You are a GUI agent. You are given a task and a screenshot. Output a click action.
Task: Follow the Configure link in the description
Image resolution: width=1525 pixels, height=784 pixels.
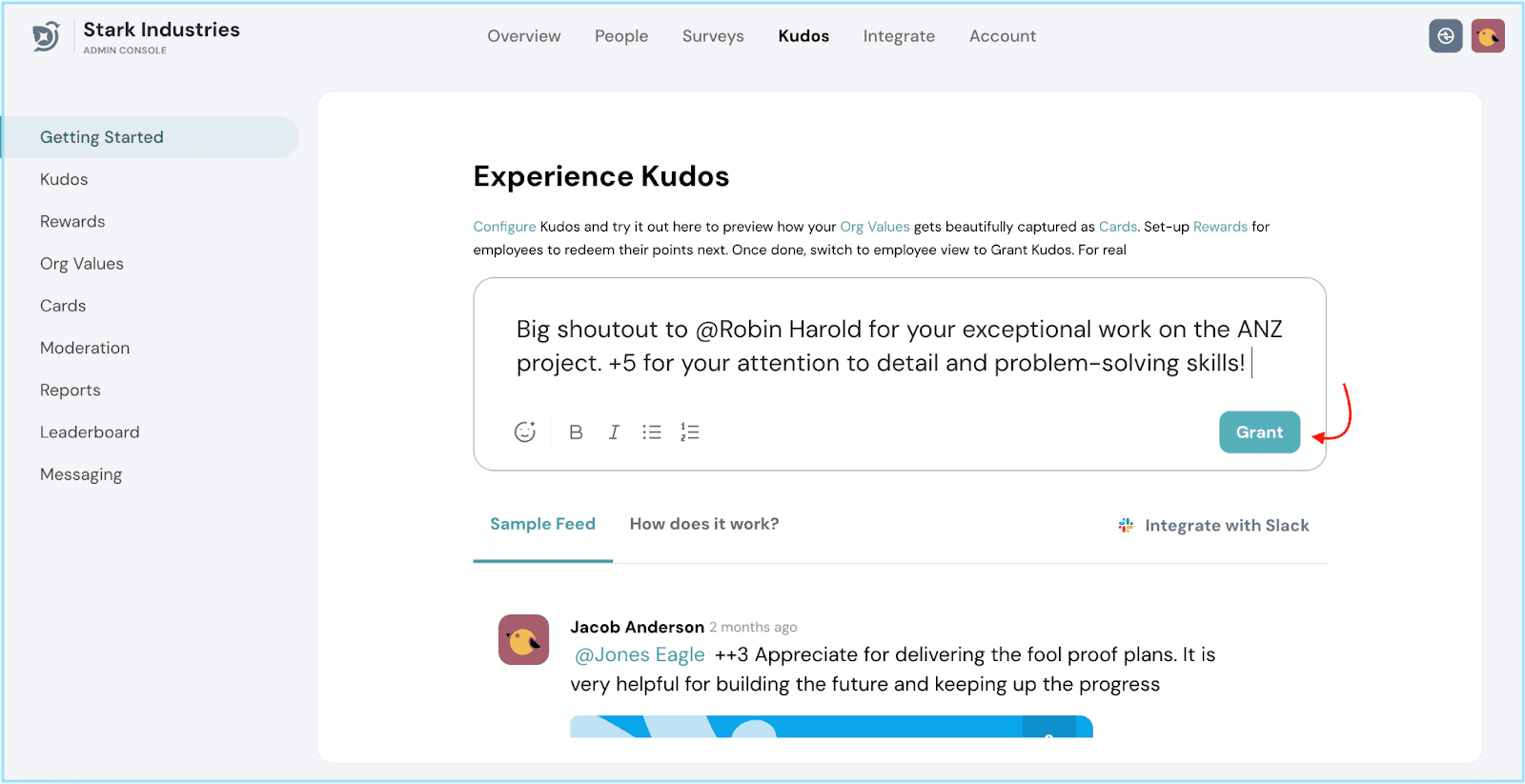pos(504,227)
